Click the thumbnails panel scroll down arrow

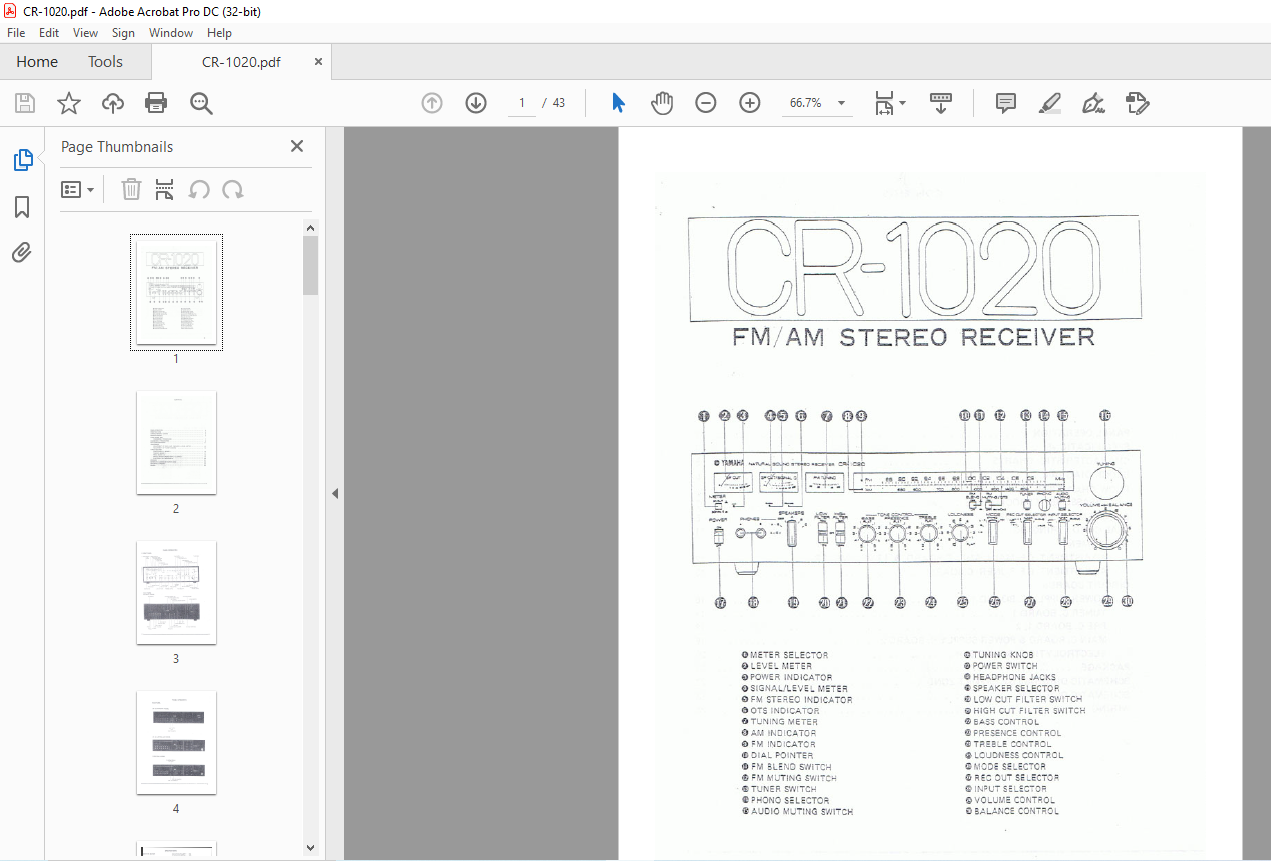(x=311, y=848)
